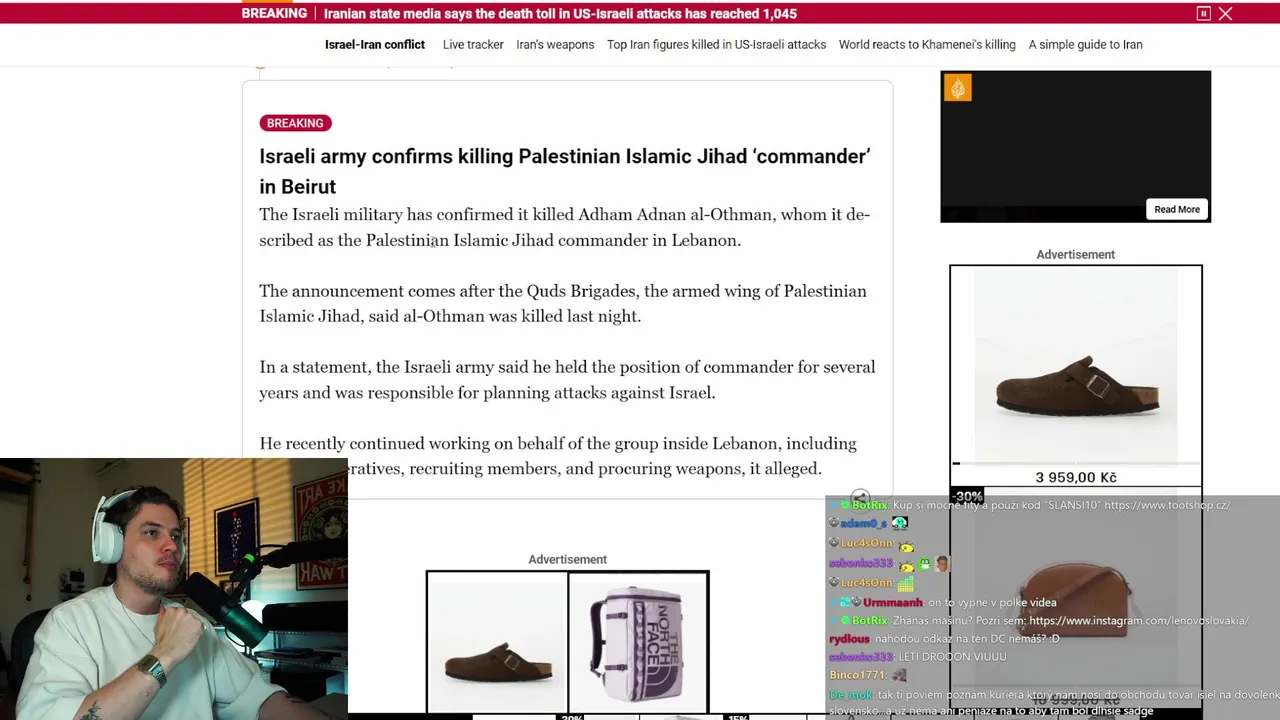
Task: Open A simple guide to Iran
Action: click(1085, 45)
